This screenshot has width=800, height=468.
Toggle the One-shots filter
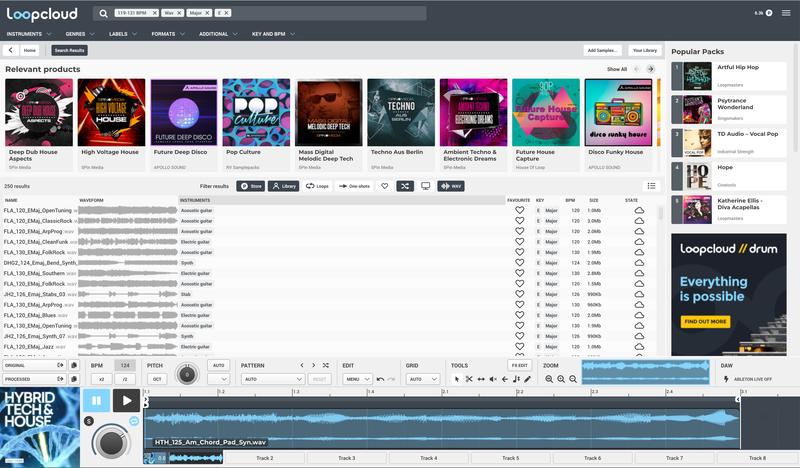pyautogui.click(x=355, y=186)
